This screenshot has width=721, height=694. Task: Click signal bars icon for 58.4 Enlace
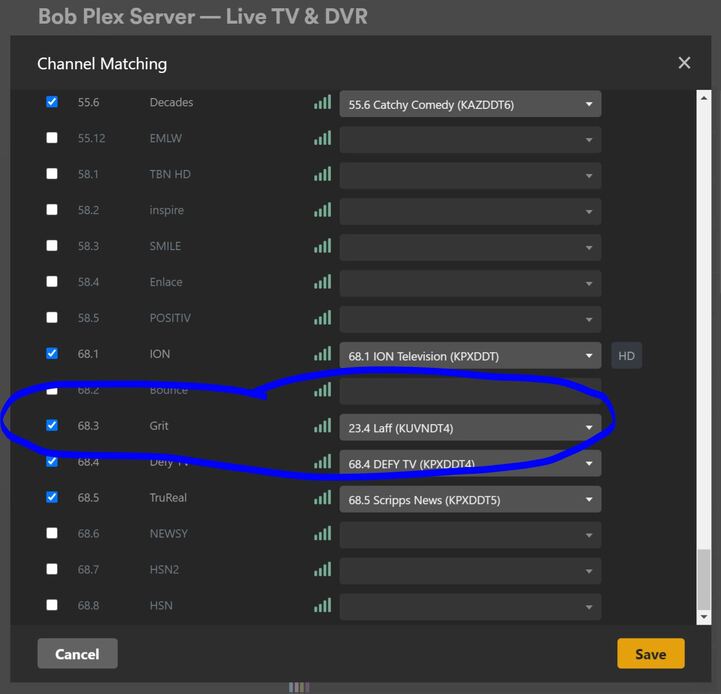coord(322,281)
